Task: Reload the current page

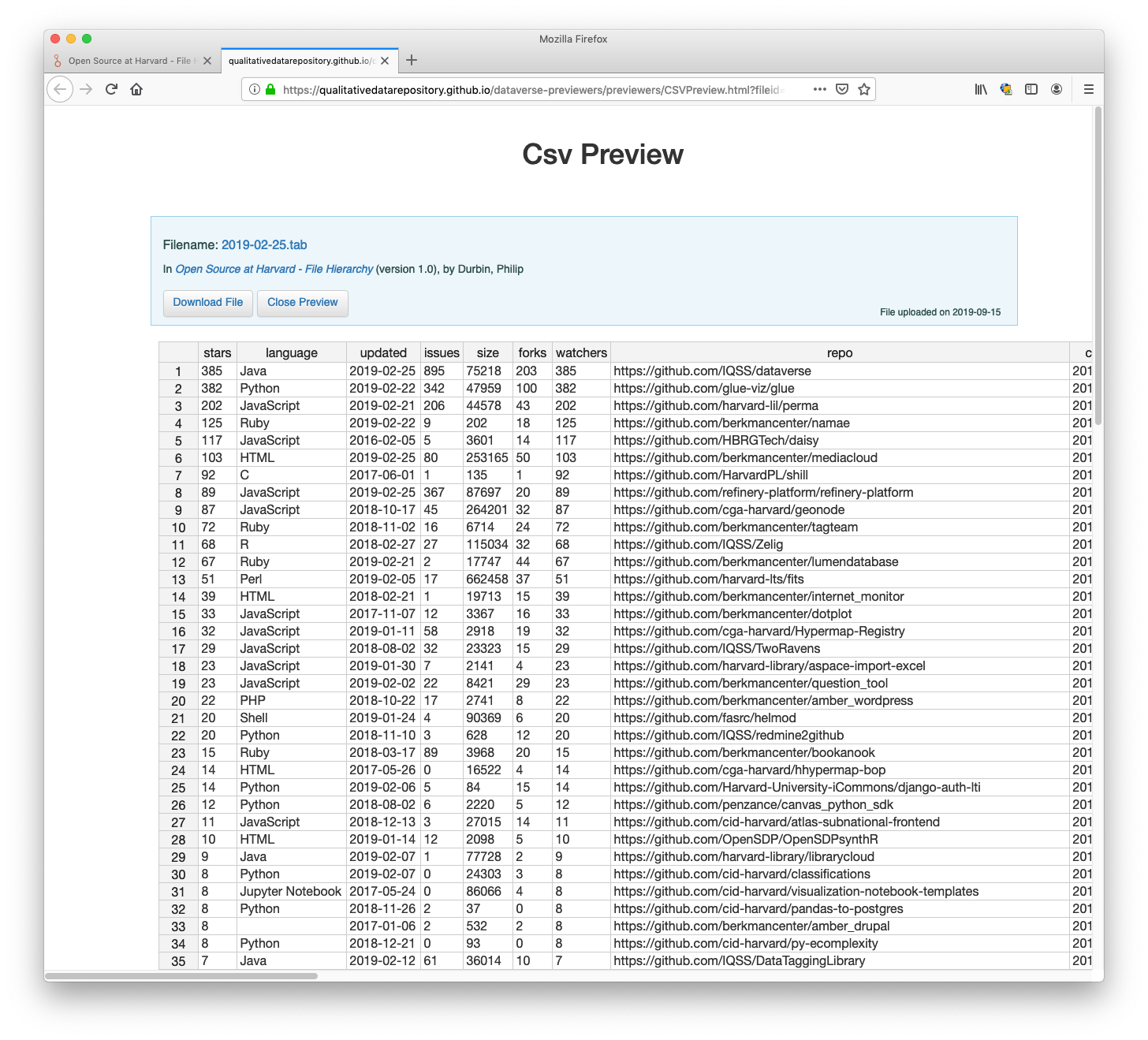Action: point(111,89)
